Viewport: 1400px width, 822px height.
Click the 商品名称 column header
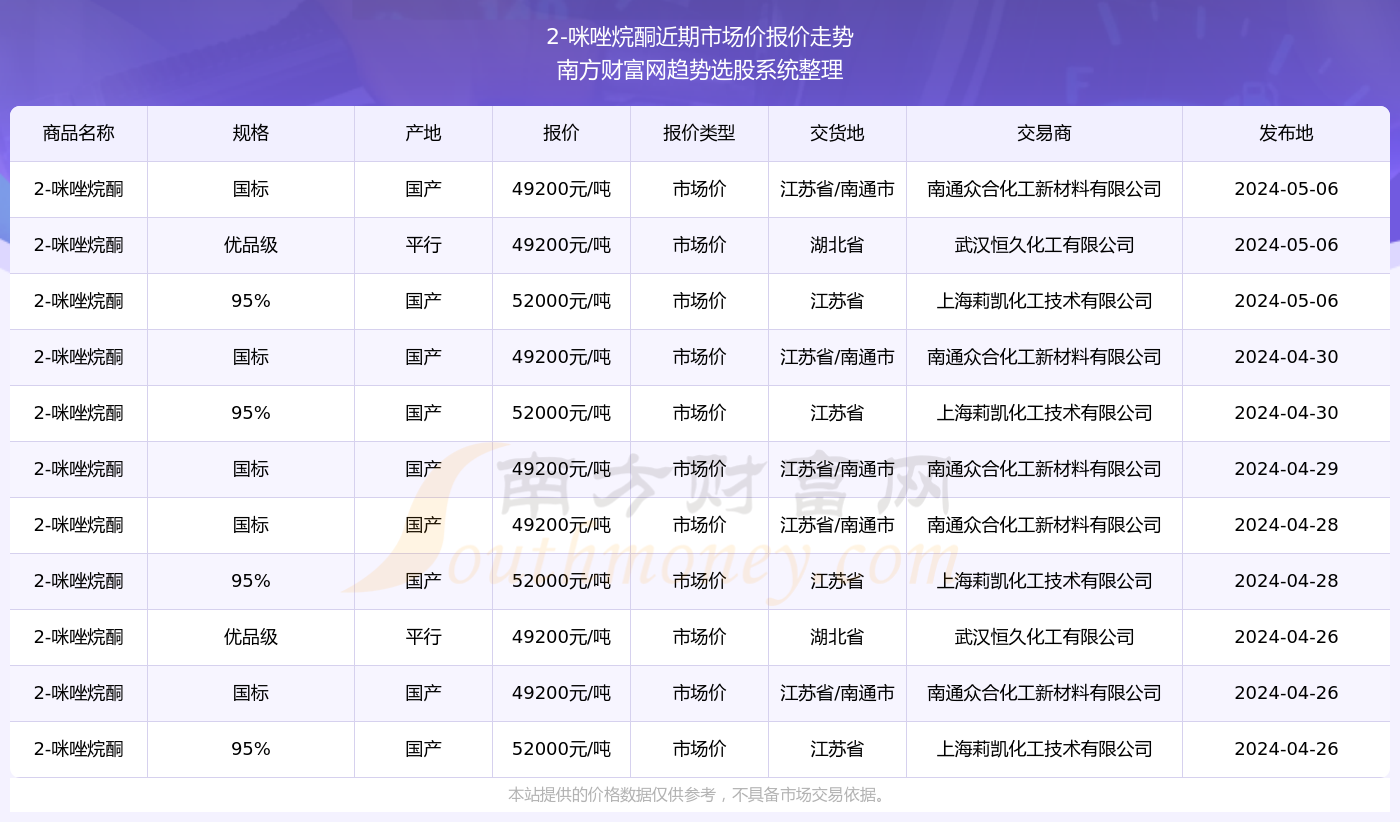79,133
